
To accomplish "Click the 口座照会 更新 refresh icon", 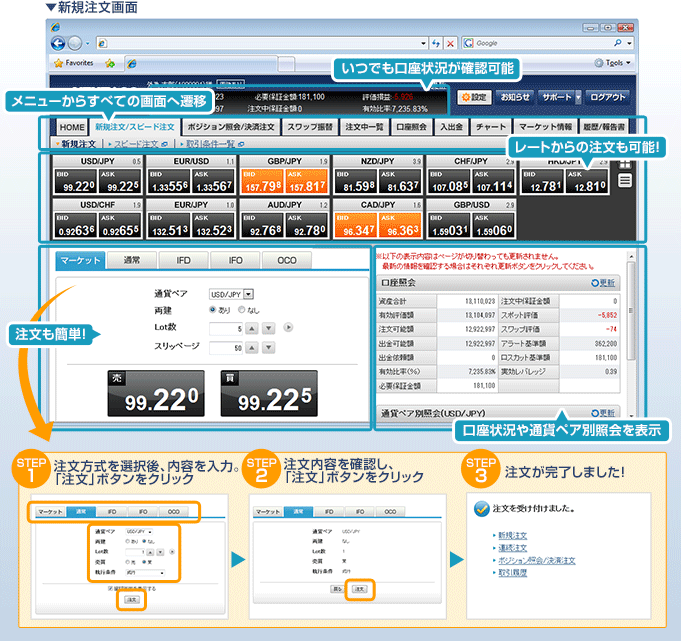I will (x=604, y=283).
